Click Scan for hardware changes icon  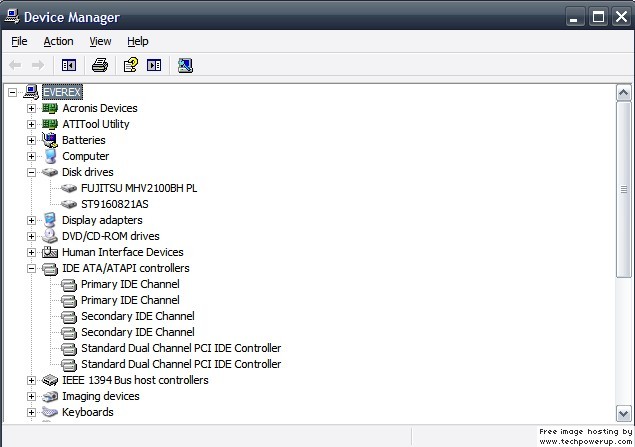coord(185,65)
